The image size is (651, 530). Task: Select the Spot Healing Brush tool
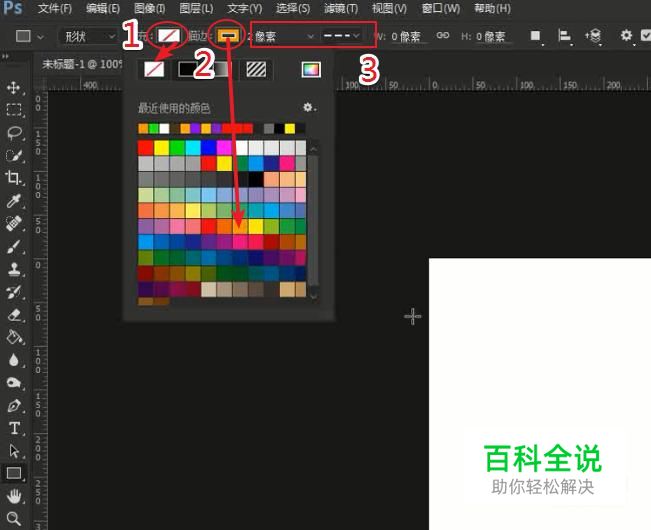click(14, 223)
